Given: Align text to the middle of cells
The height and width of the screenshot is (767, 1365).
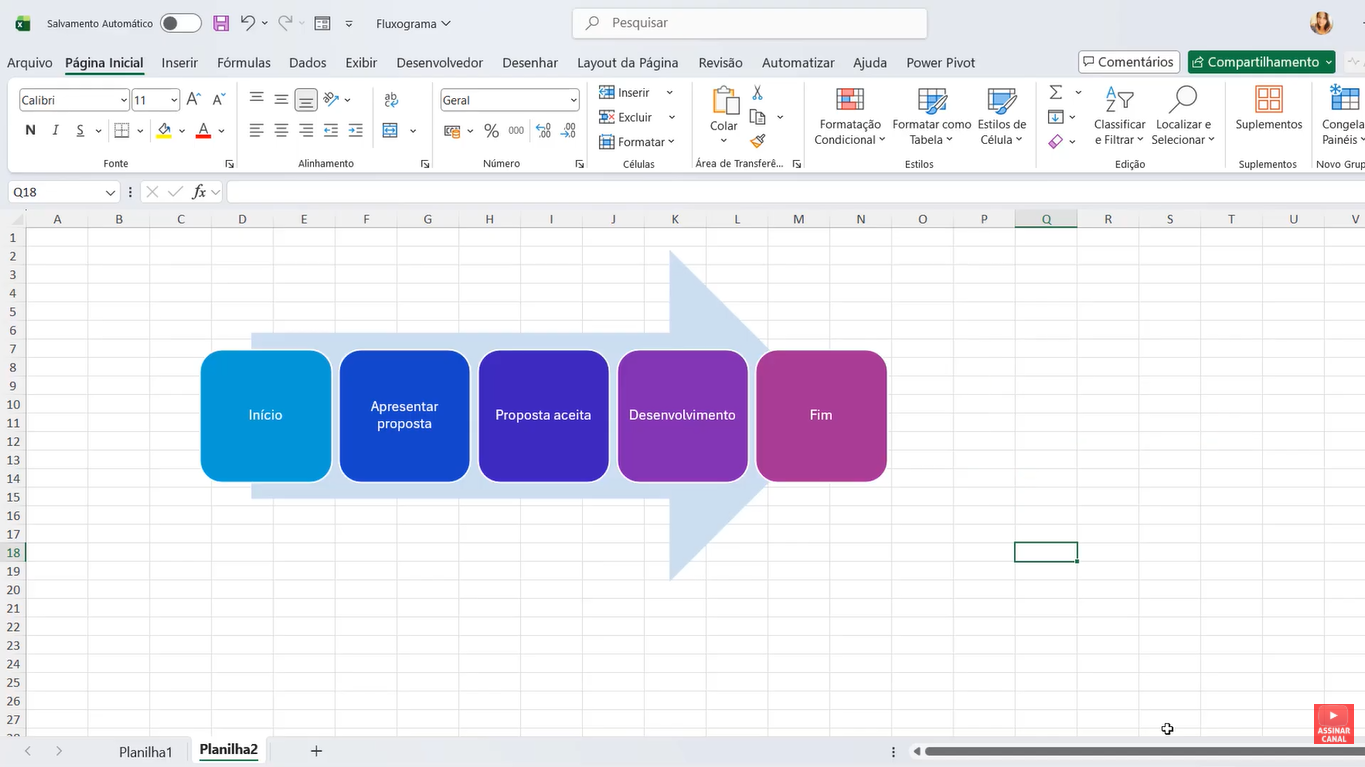Looking at the screenshot, I should pyautogui.click(x=281, y=99).
